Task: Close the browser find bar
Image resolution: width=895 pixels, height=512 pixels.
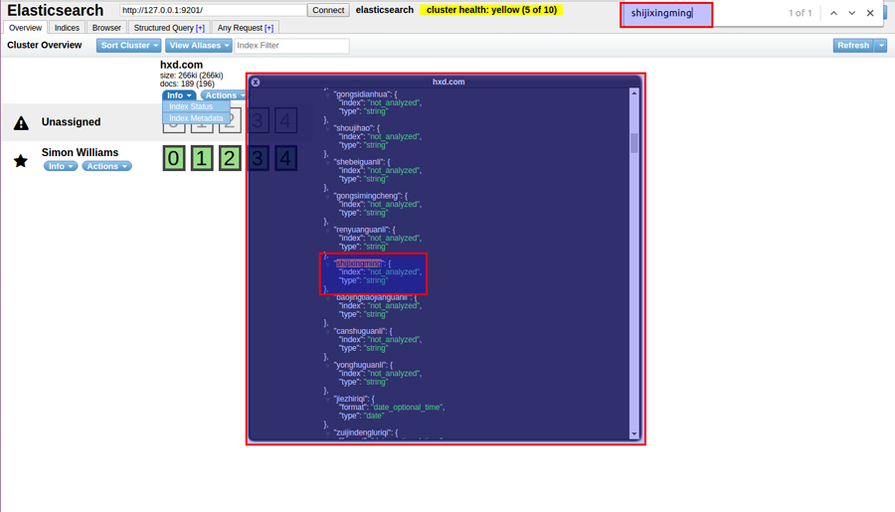Action: pyautogui.click(x=870, y=13)
